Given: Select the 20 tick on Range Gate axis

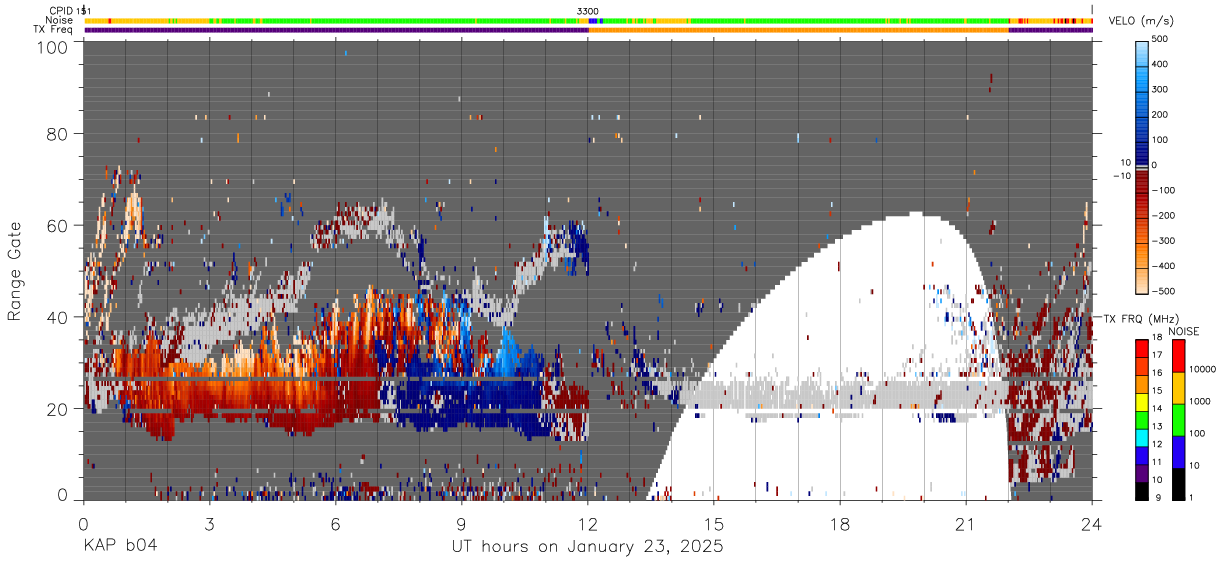Looking at the screenshot, I should (57, 409).
